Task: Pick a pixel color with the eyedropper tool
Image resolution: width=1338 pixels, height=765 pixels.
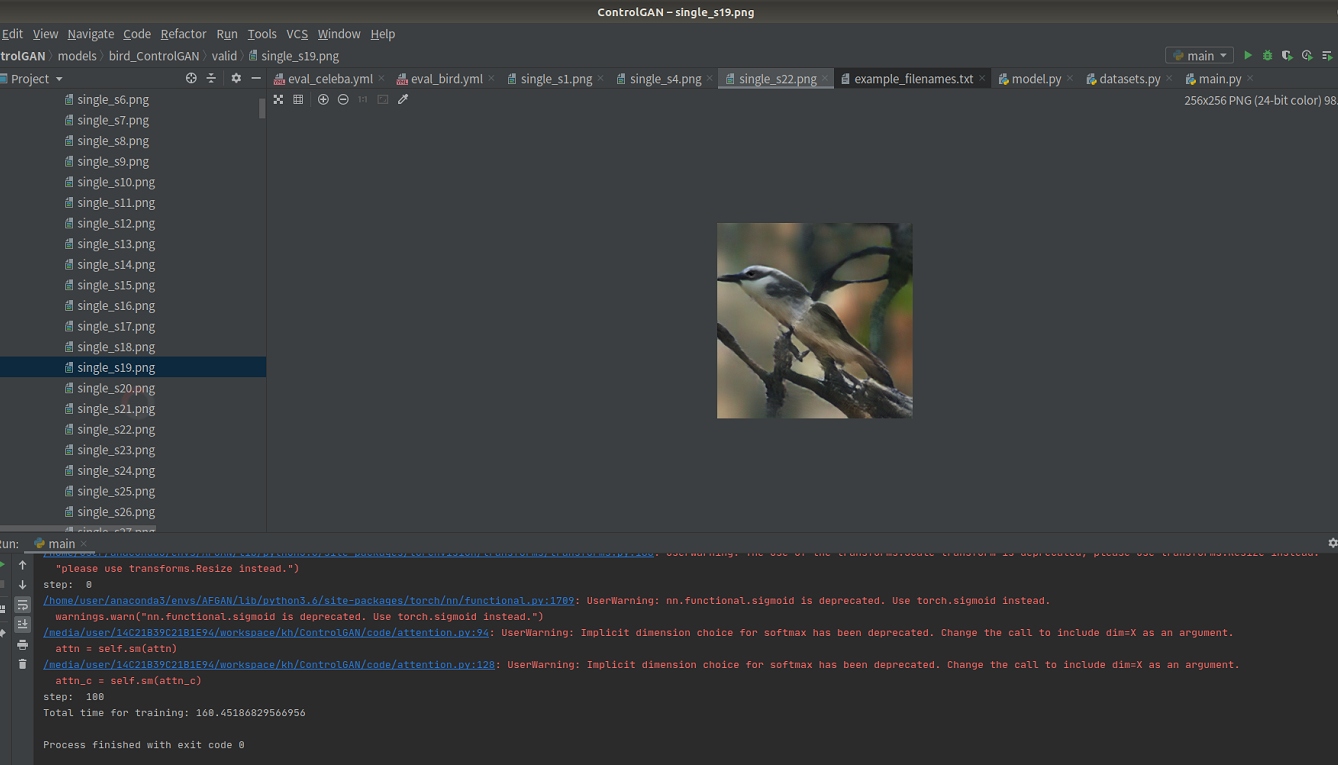Action: (403, 99)
